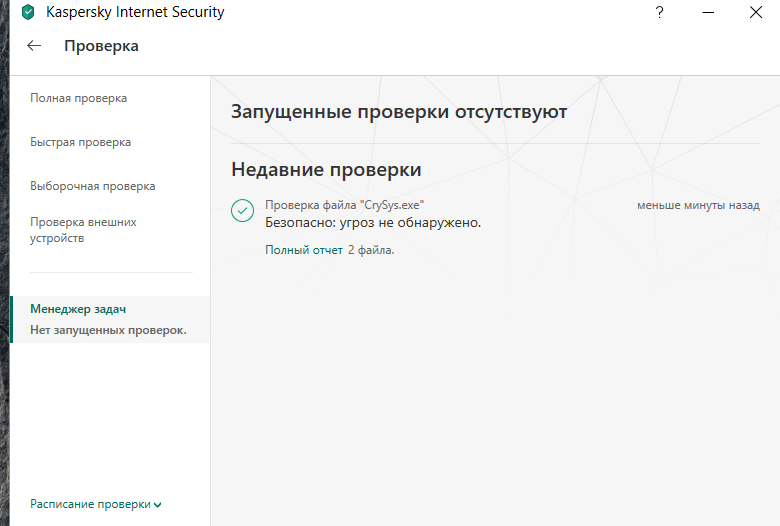
Task: Select Быстрая проверка in the sidebar
Action: [x=81, y=142]
